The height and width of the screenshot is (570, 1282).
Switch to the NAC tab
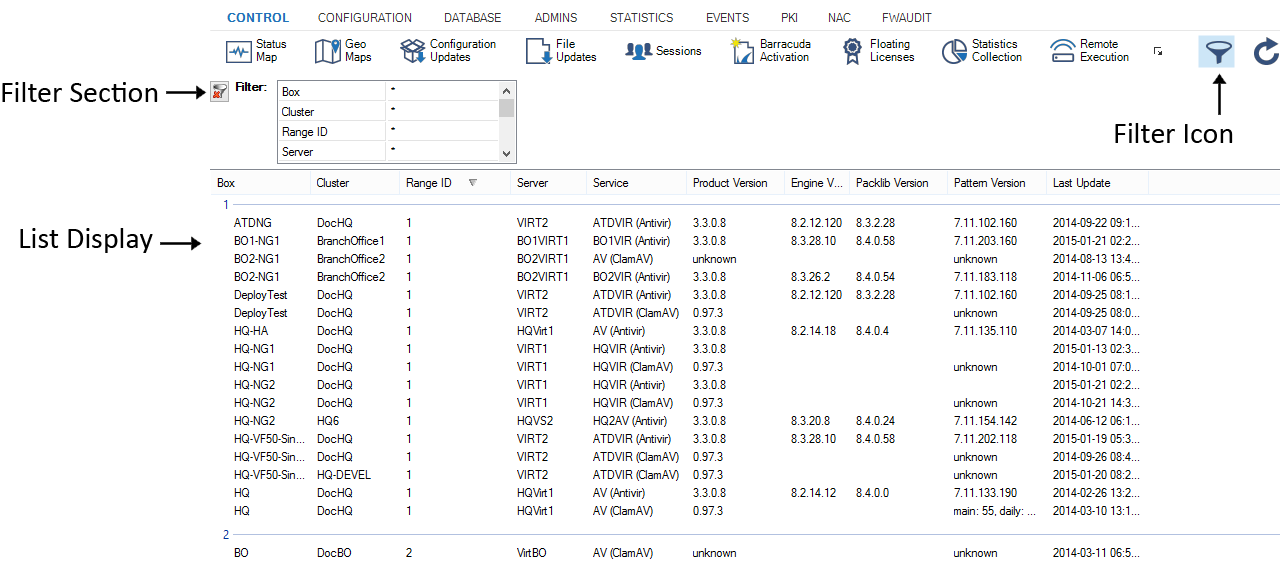839,18
